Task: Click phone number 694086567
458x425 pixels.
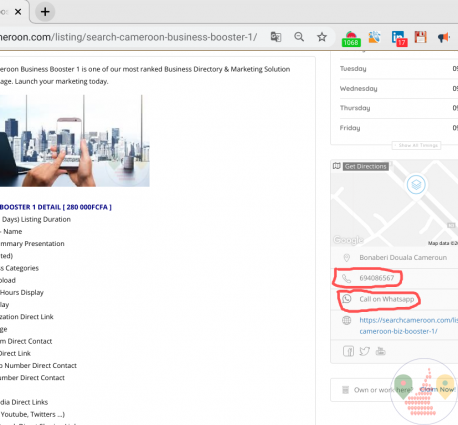Action: click(377, 278)
